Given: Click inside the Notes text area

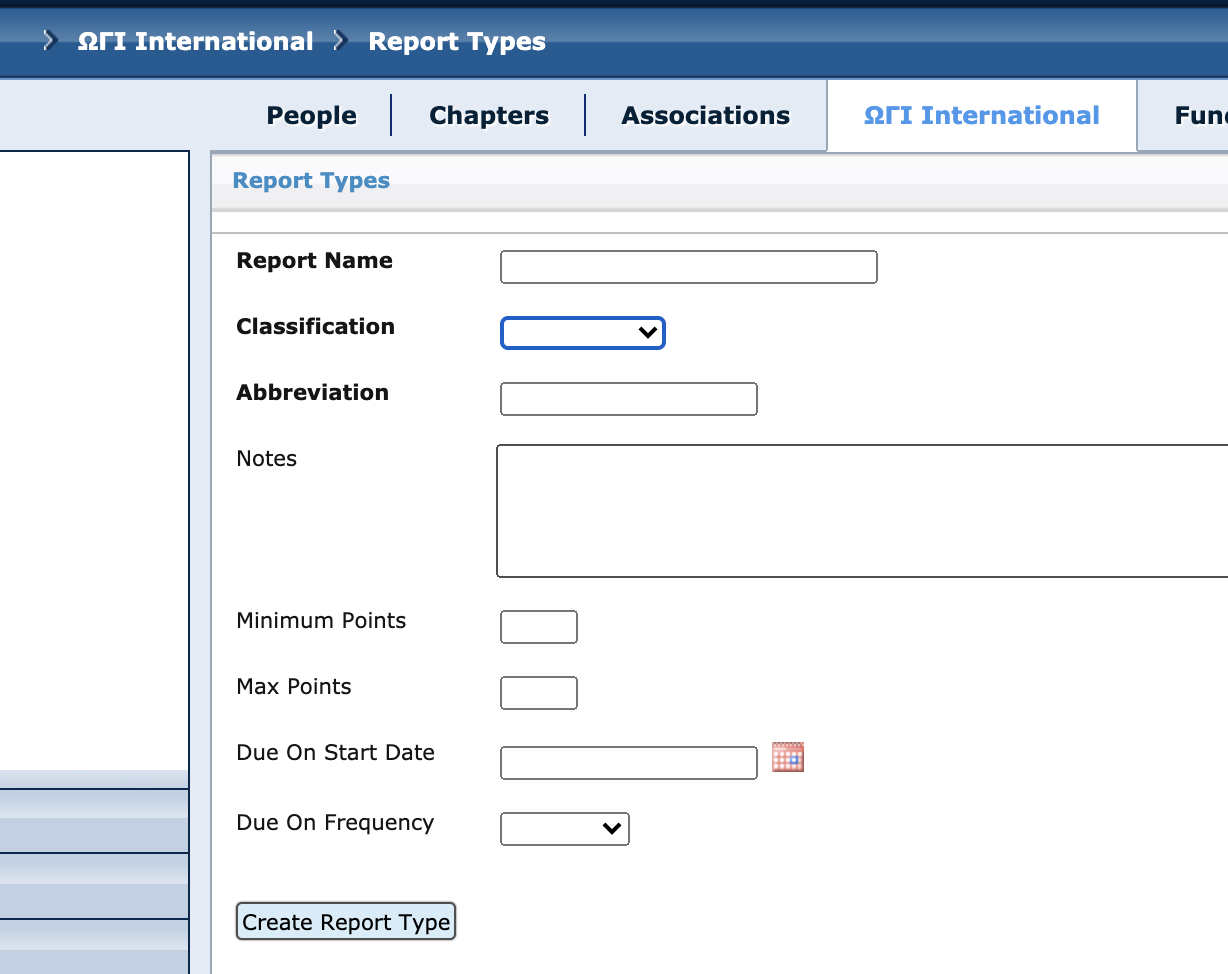Looking at the screenshot, I should tap(862, 511).
